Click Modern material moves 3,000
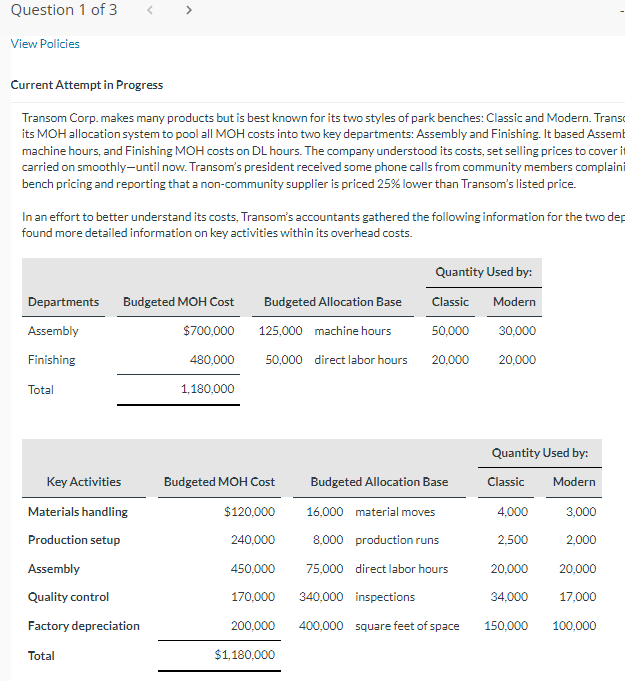 pyautogui.click(x=581, y=512)
